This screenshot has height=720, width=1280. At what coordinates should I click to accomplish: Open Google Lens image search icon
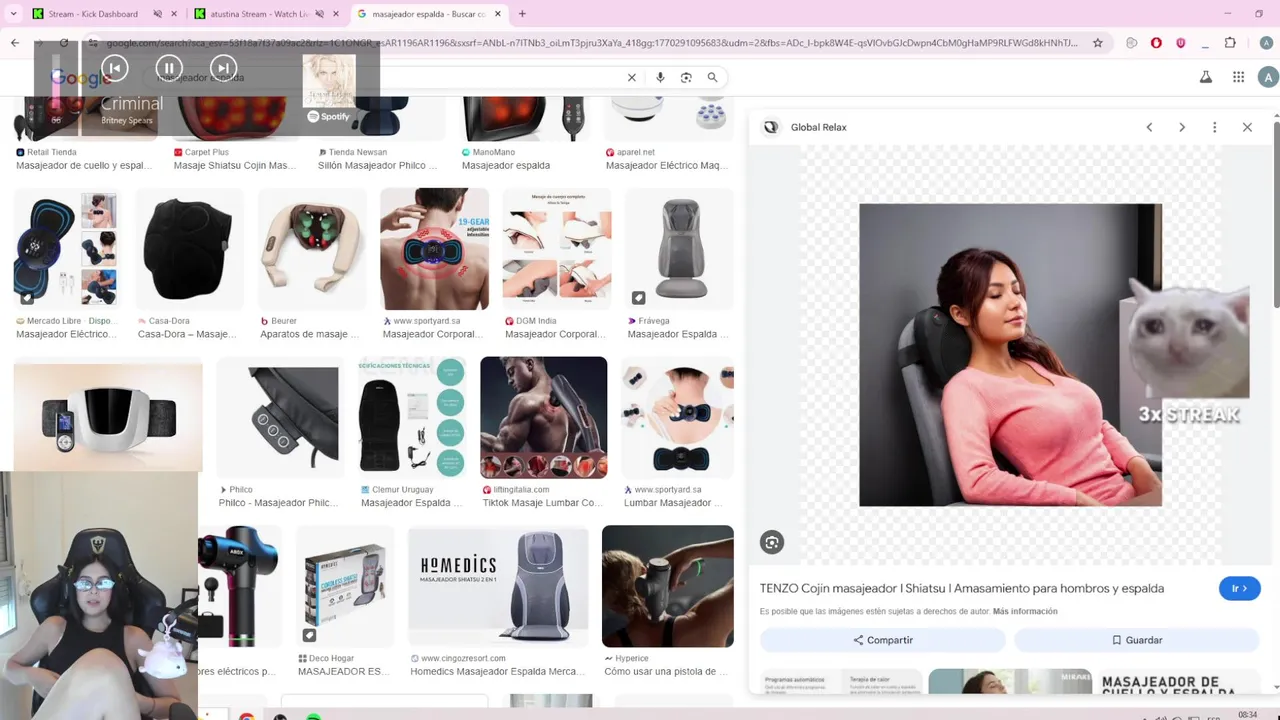pos(686,77)
